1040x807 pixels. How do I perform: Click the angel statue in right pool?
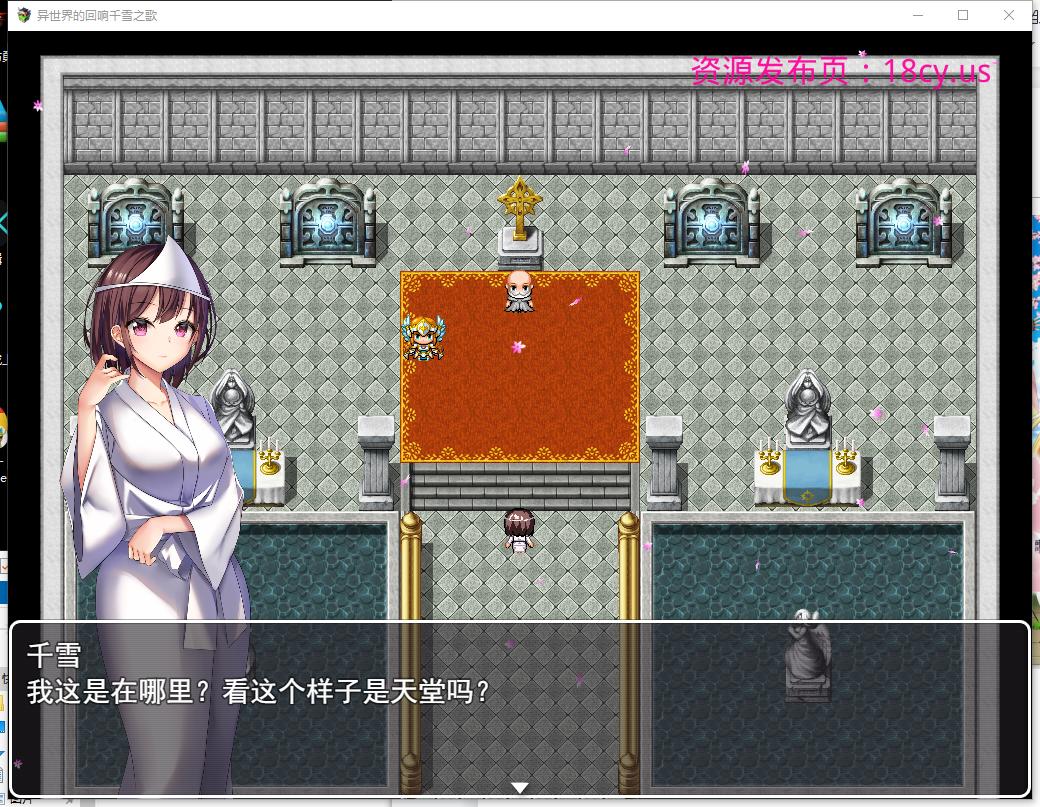pyautogui.click(x=806, y=652)
